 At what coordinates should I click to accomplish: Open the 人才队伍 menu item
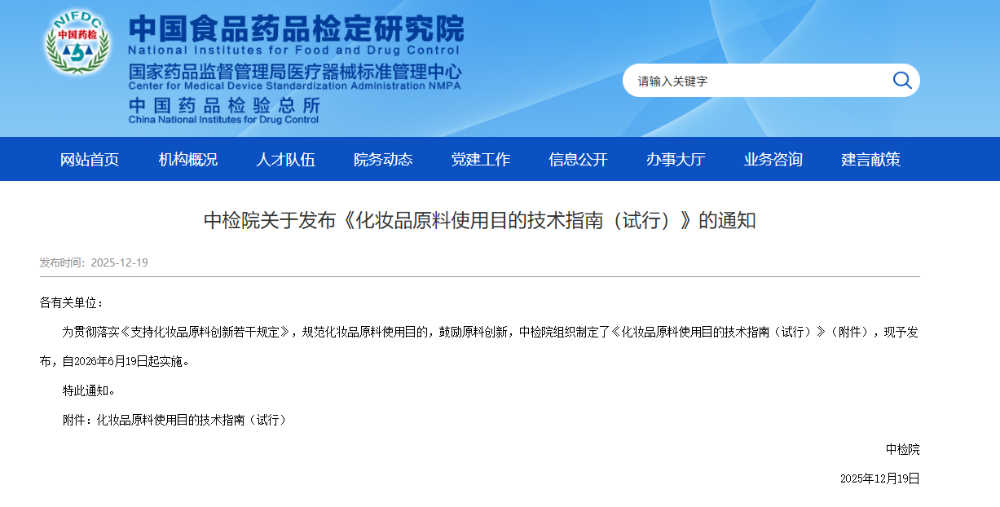[286, 159]
